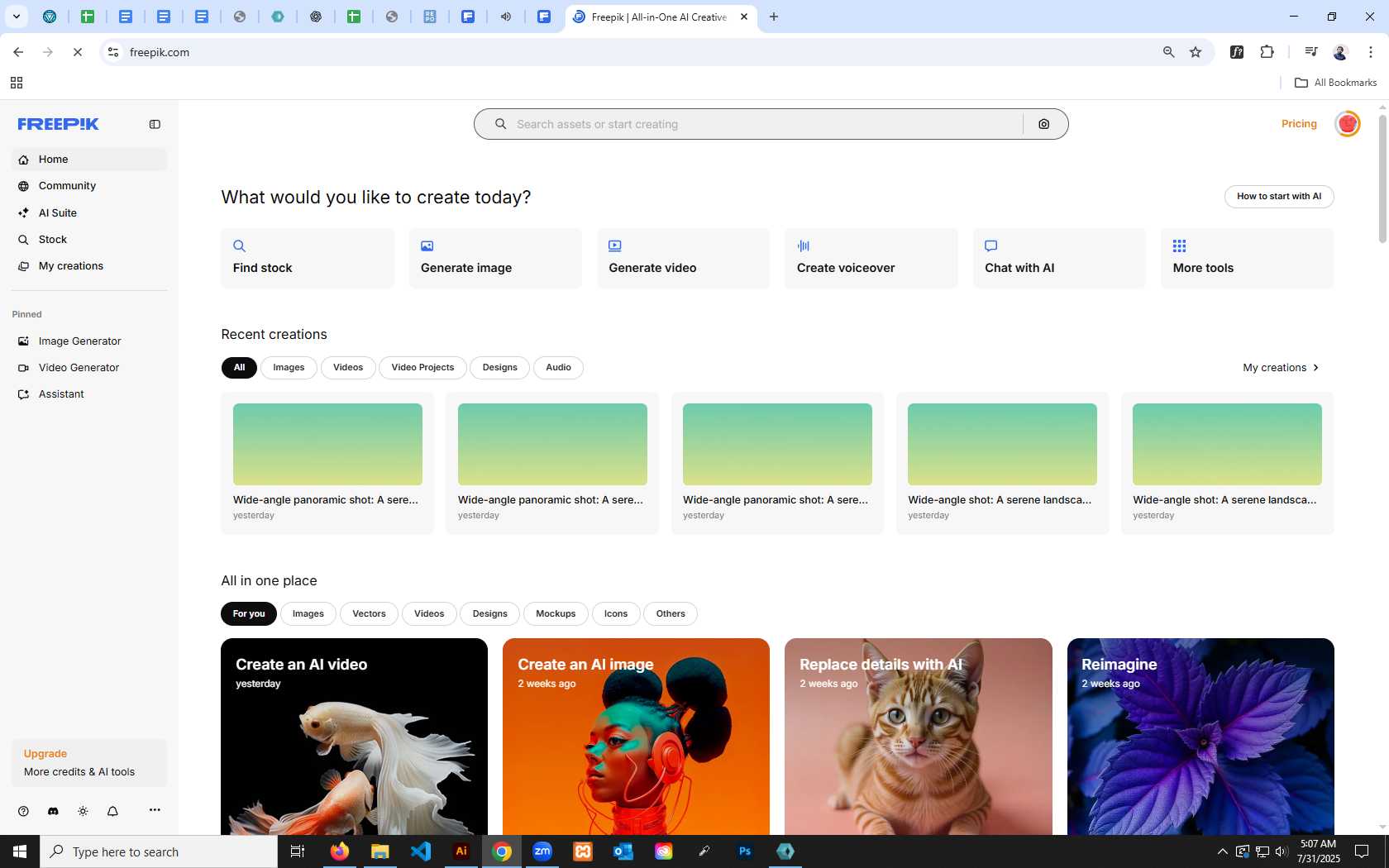Click the Create voiceover card

coord(871,259)
